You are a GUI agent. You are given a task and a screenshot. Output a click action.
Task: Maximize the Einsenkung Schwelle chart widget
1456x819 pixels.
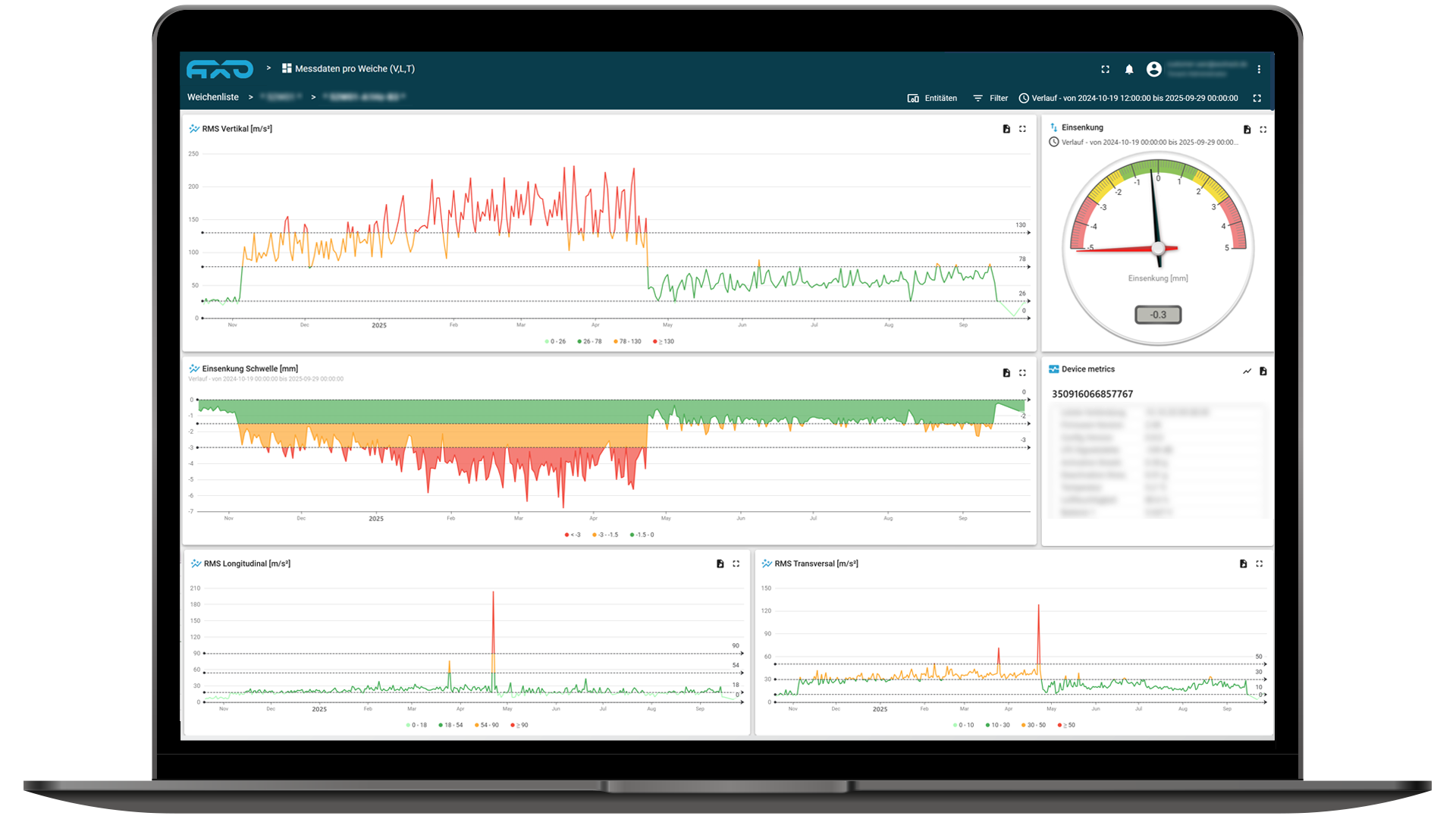pos(1022,372)
